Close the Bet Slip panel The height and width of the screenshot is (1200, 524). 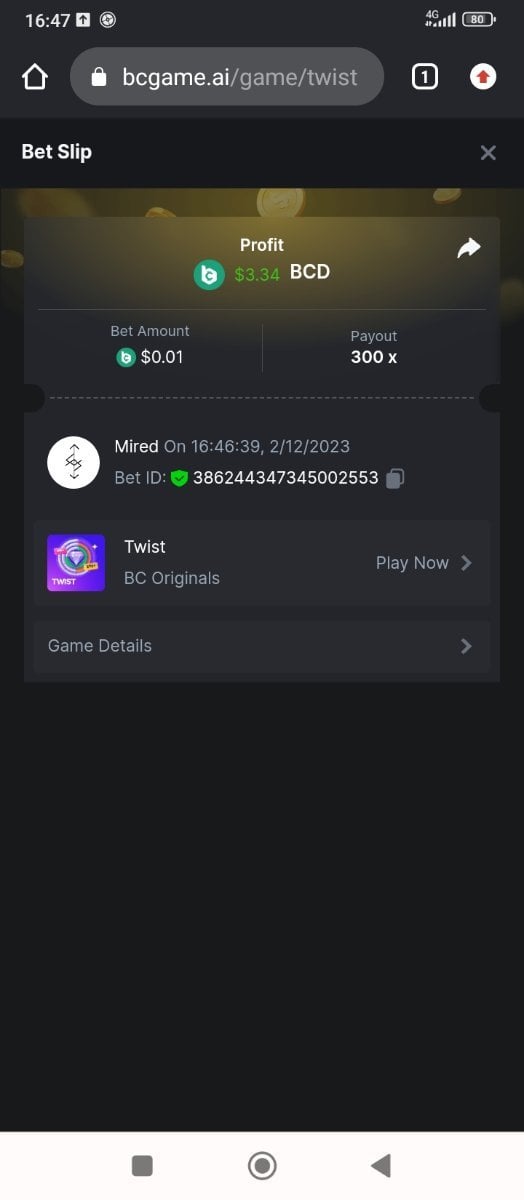tap(488, 153)
